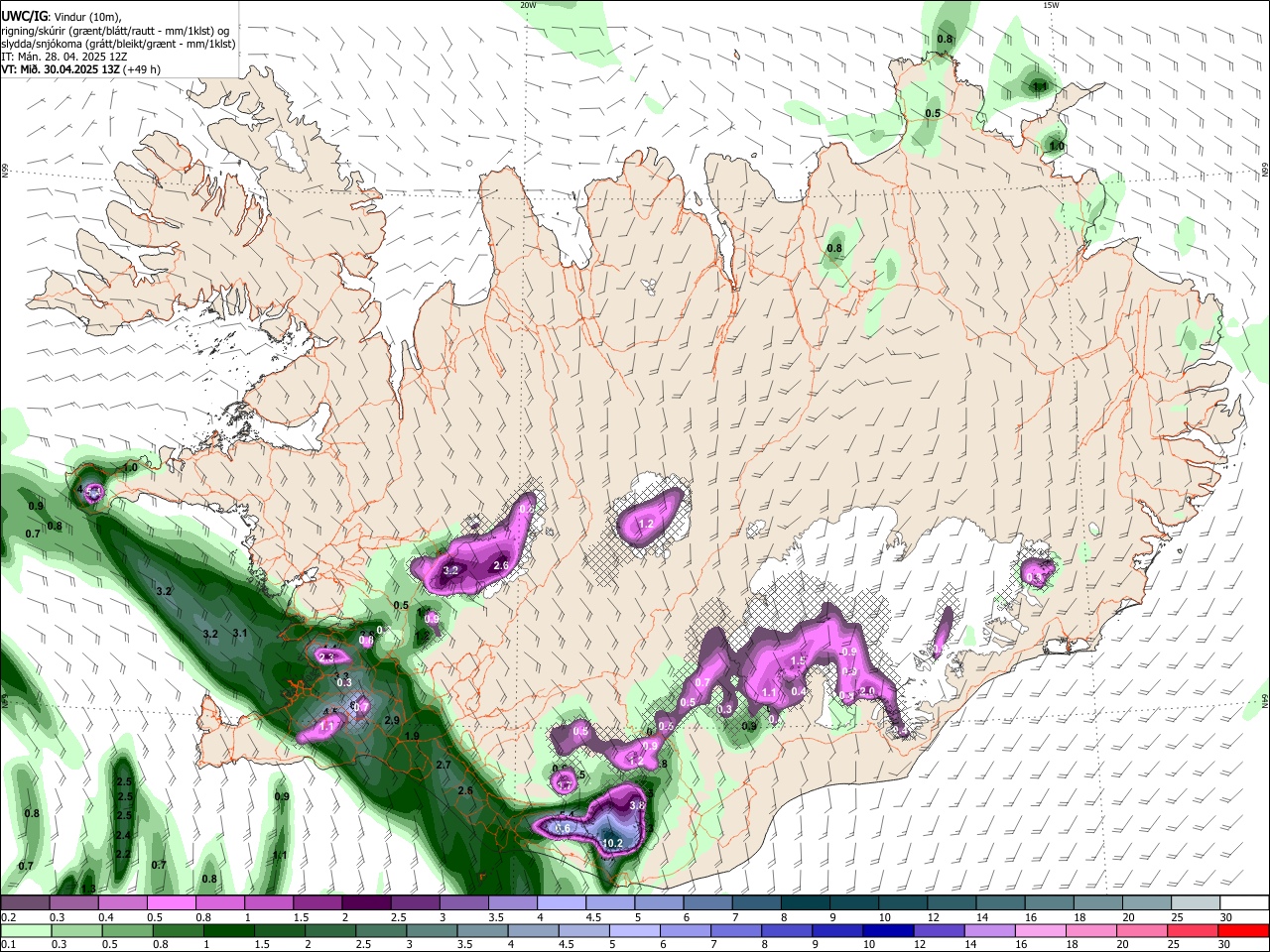The height and width of the screenshot is (952, 1270).
Task: Select the 2.2 value in the southwest offshore strip
Action: 124,854
